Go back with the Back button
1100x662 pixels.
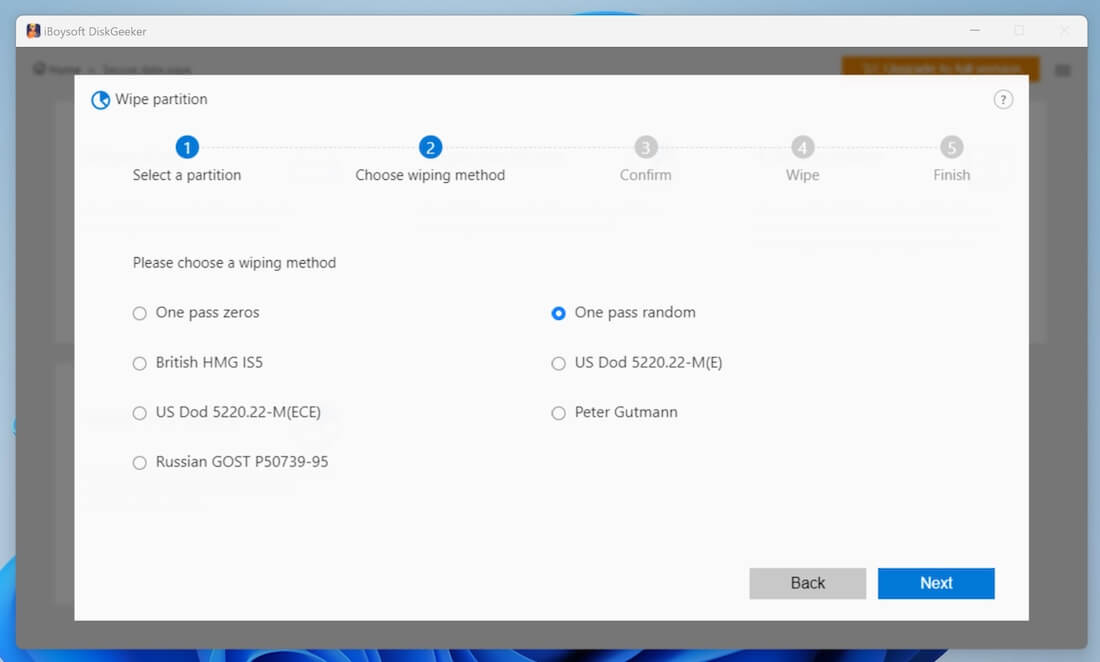pos(807,583)
